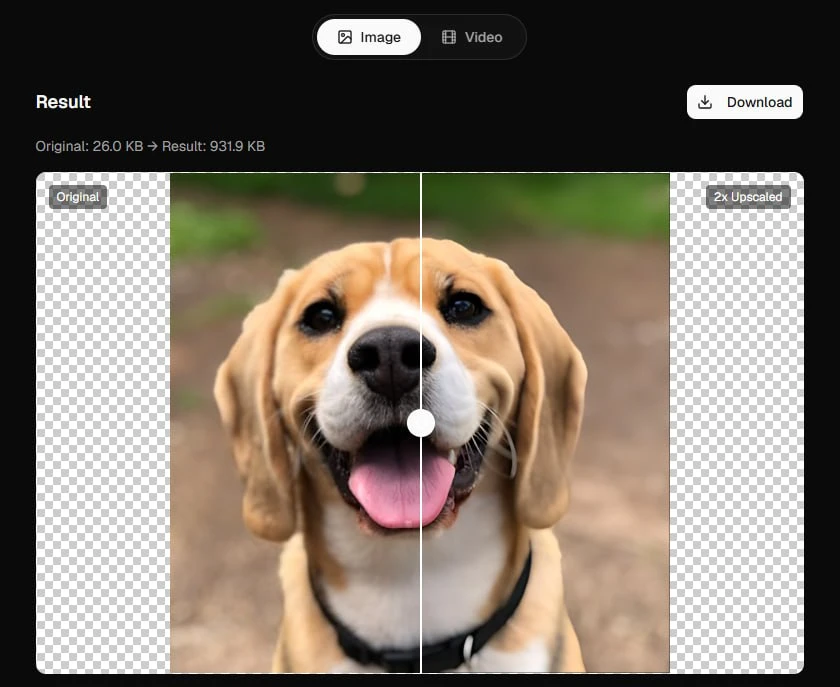Viewport: 840px width, 687px height.
Task: Download the upscaled result
Action: point(745,102)
